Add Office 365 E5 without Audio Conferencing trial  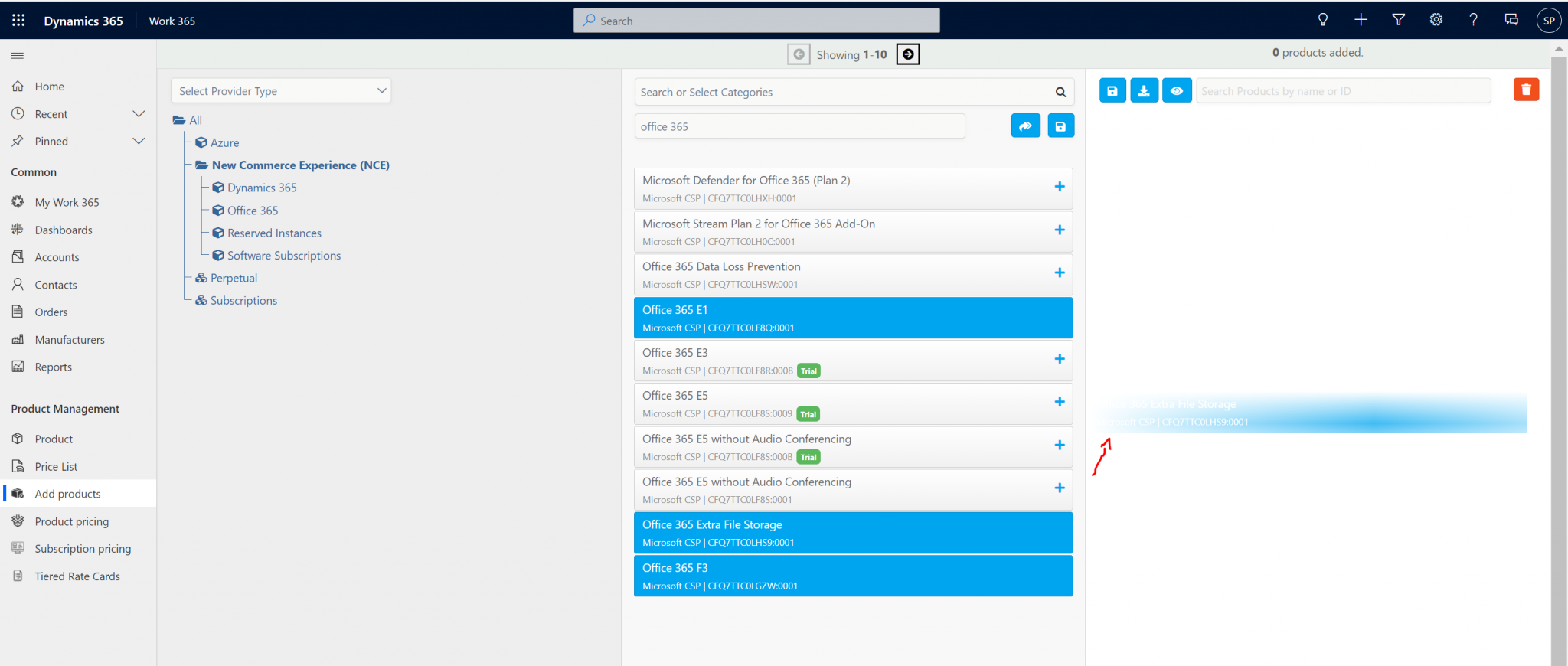(1060, 445)
